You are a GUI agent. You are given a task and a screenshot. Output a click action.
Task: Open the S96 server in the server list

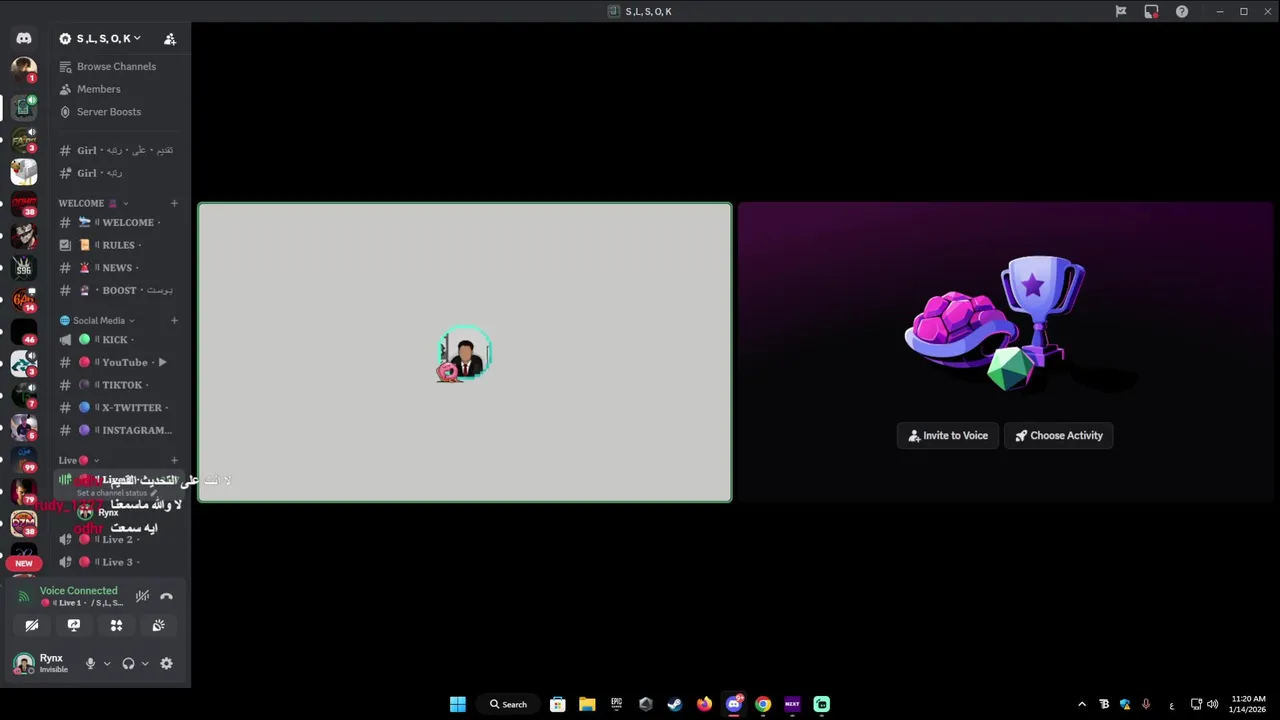(x=24, y=268)
